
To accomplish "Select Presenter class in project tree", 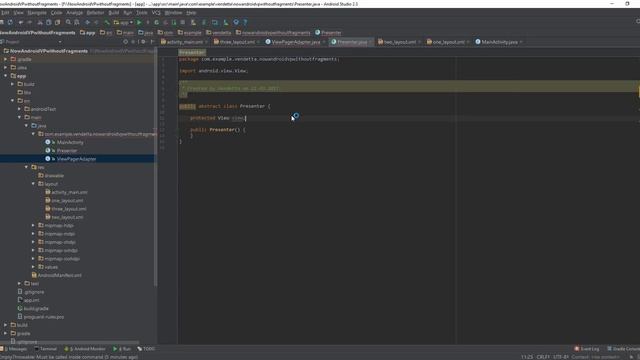I will 67,151.
